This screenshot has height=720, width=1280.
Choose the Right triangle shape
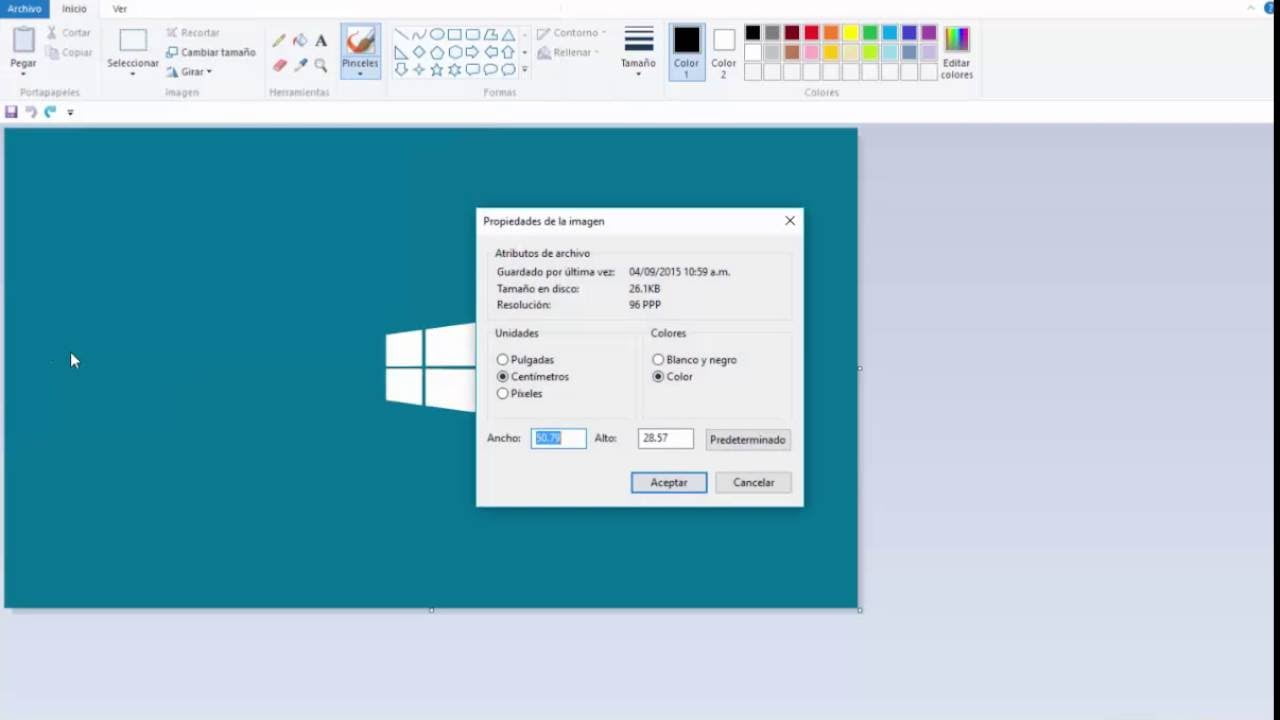(x=401, y=52)
